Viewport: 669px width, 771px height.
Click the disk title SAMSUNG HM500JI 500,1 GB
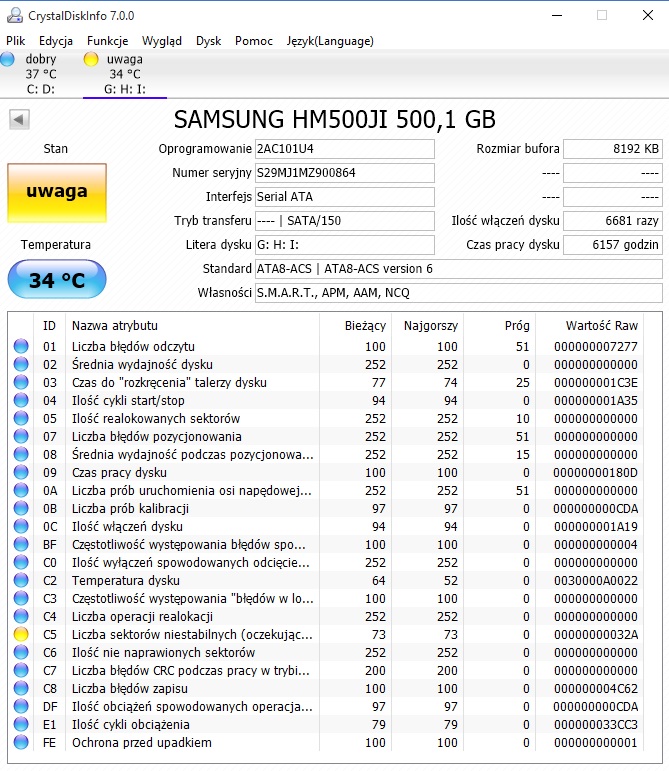coord(335,119)
